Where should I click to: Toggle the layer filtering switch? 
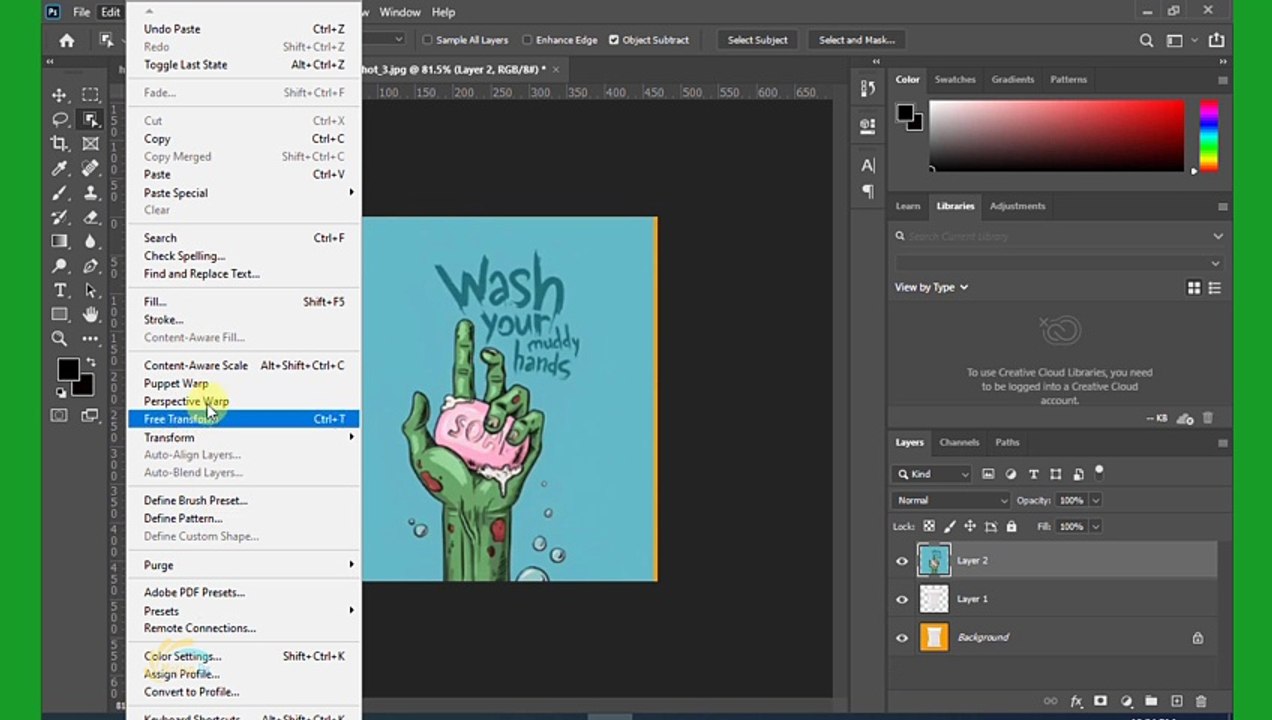point(1099,471)
